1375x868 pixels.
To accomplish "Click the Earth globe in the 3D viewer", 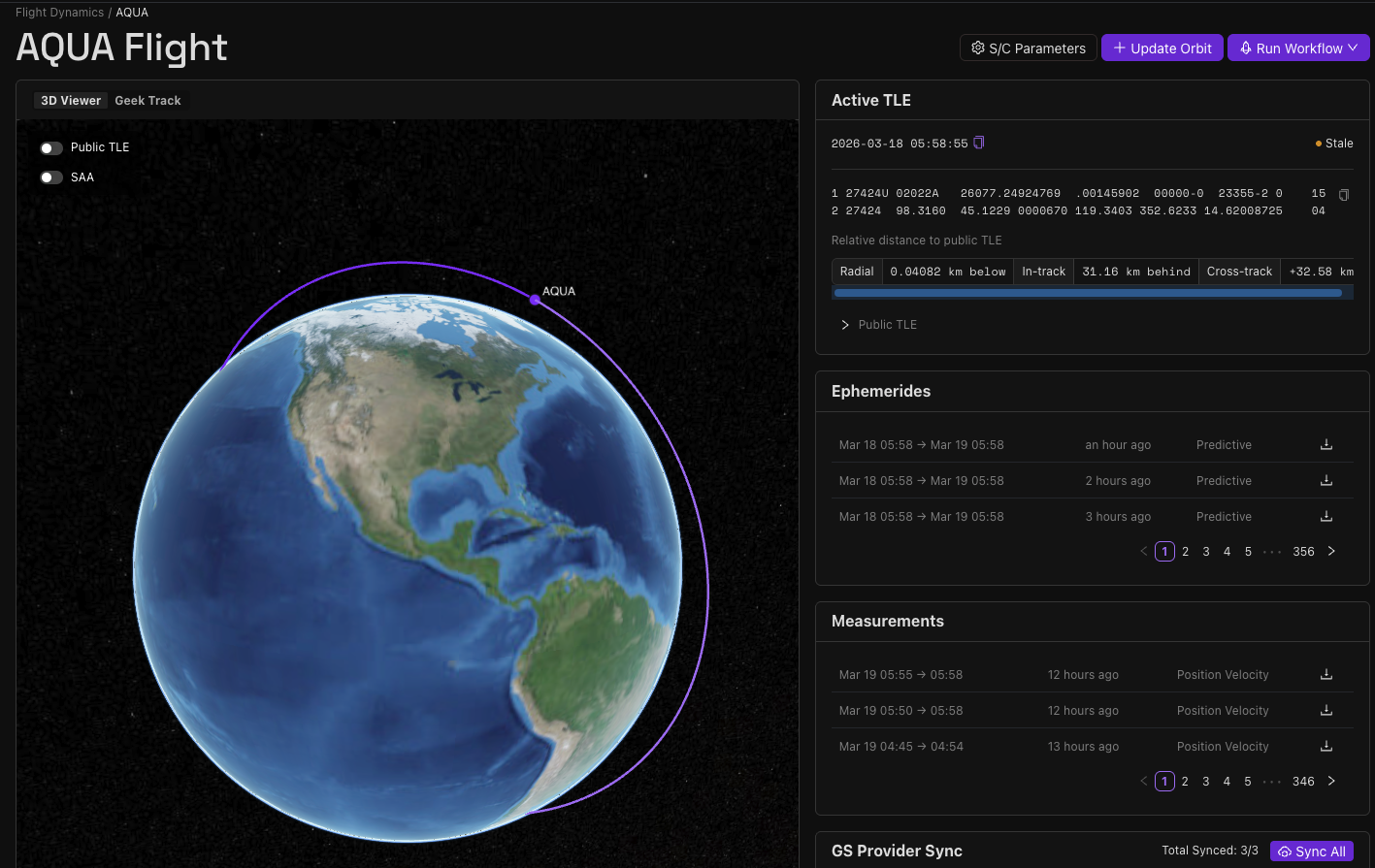I will (x=408, y=567).
